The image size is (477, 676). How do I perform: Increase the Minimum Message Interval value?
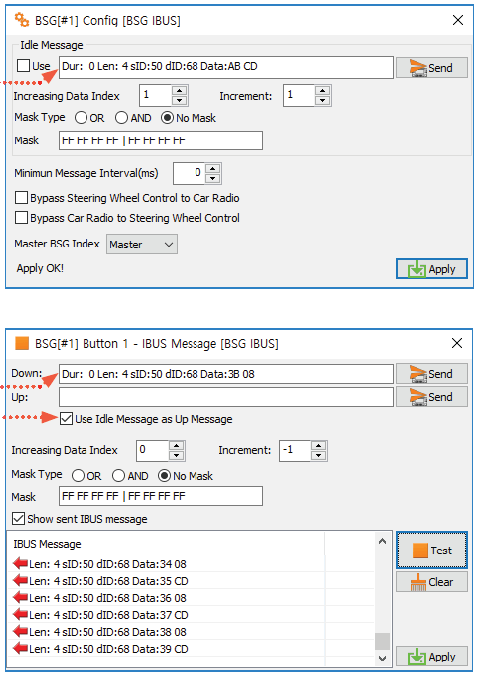212,169
